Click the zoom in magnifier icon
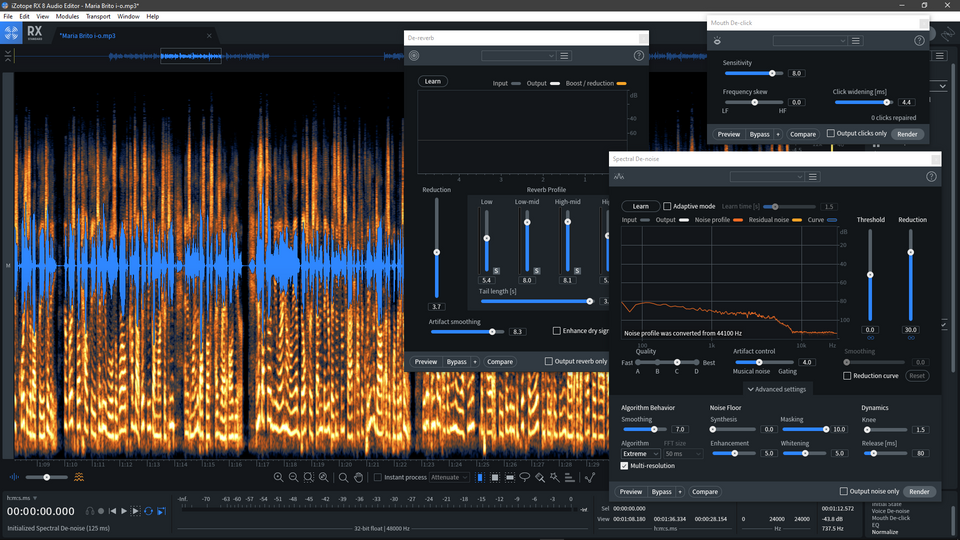 click(x=279, y=477)
